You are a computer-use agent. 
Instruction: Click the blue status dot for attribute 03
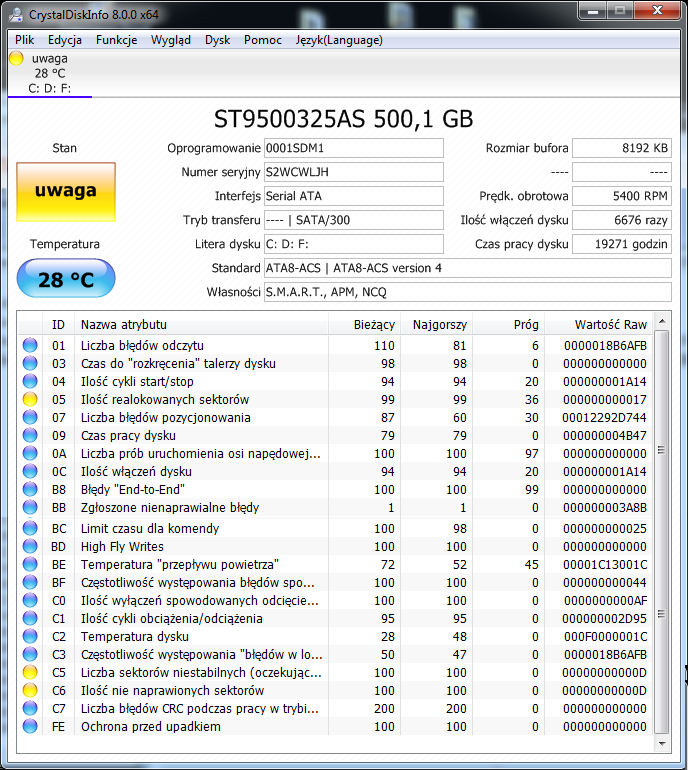[x=30, y=363]
